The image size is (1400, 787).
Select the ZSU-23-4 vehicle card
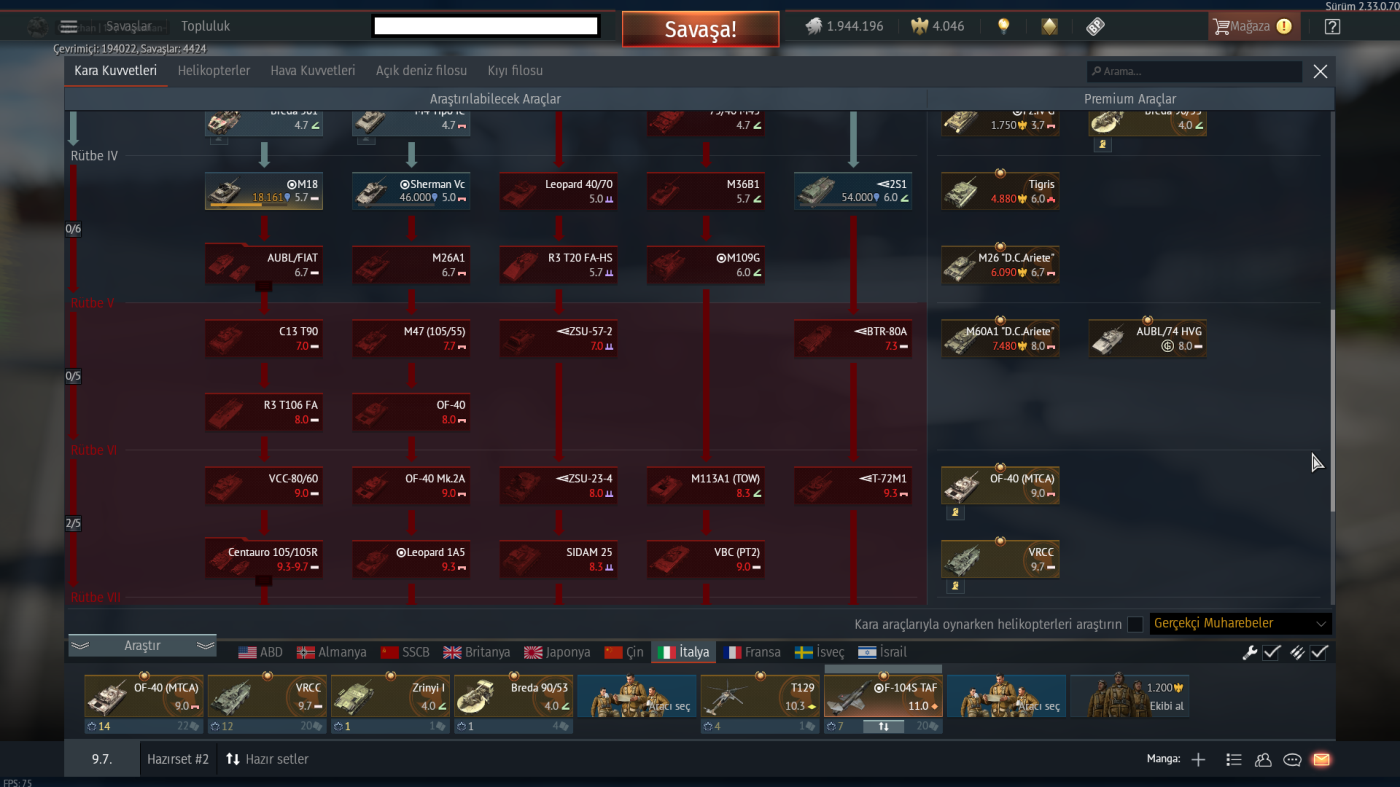click(x=558, y=485)
